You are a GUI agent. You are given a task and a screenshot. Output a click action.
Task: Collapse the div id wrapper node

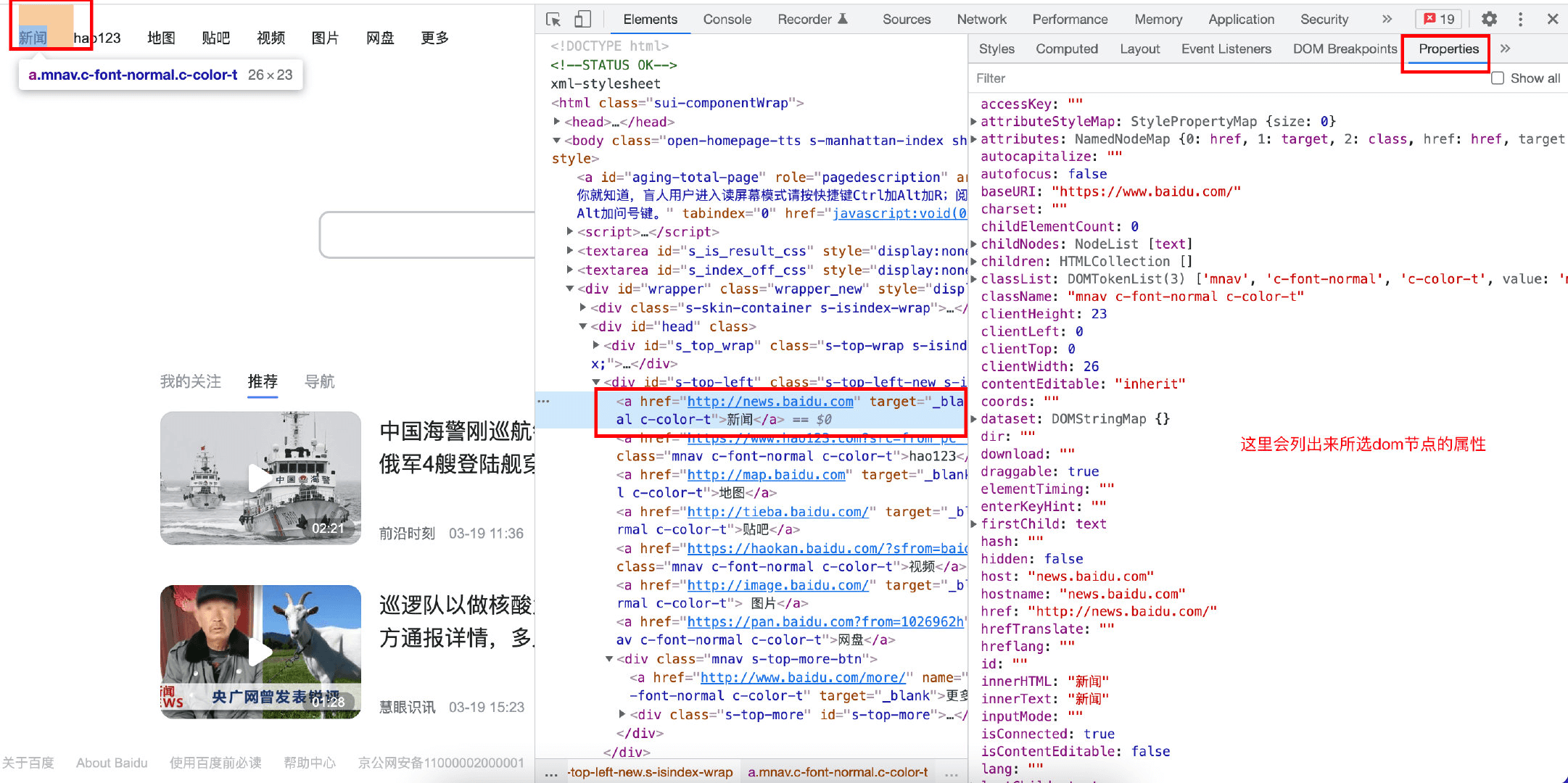click(x=570, y=289)
